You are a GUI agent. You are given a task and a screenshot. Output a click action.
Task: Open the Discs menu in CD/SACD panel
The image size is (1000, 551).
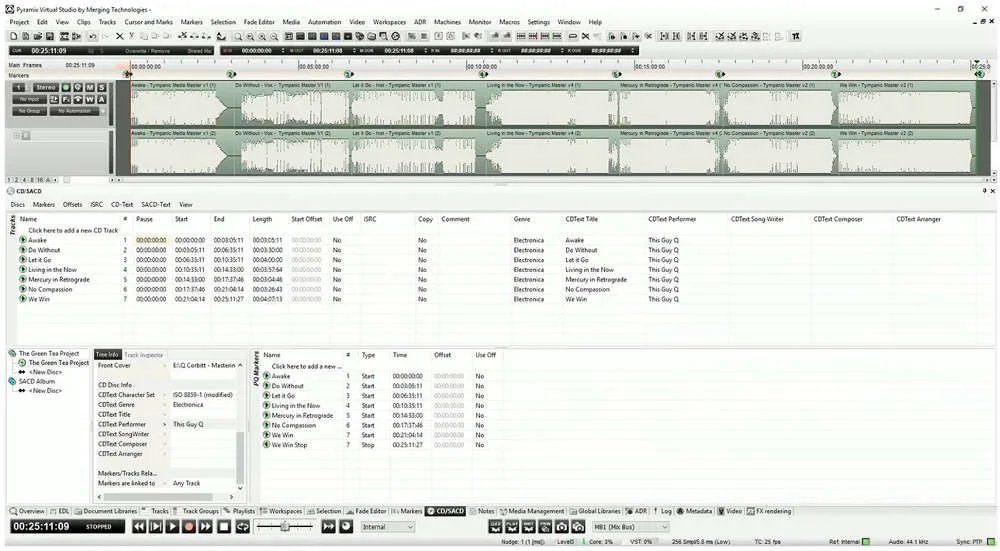coord(18,205)
